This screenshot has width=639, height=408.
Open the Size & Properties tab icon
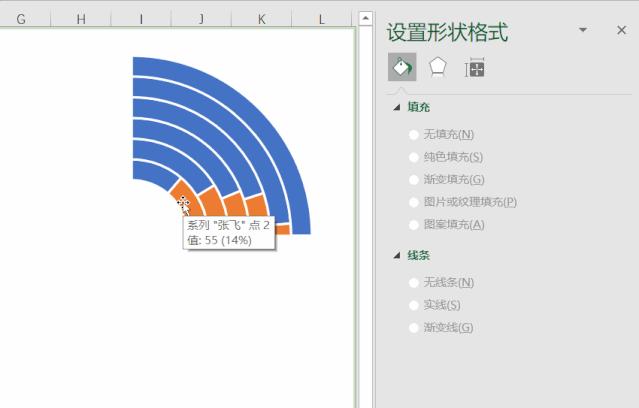coord(474,68)
